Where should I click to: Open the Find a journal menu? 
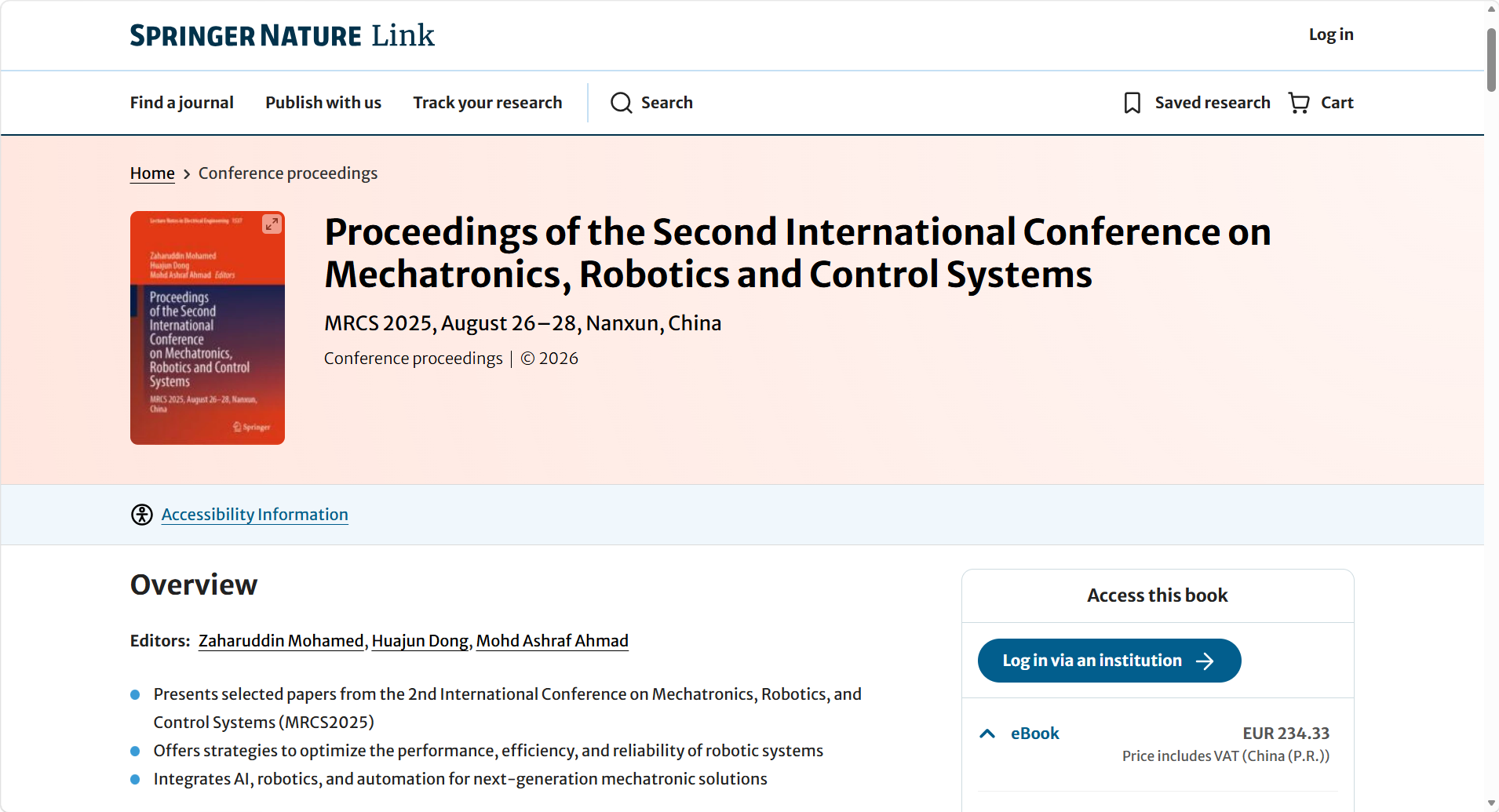182,103
